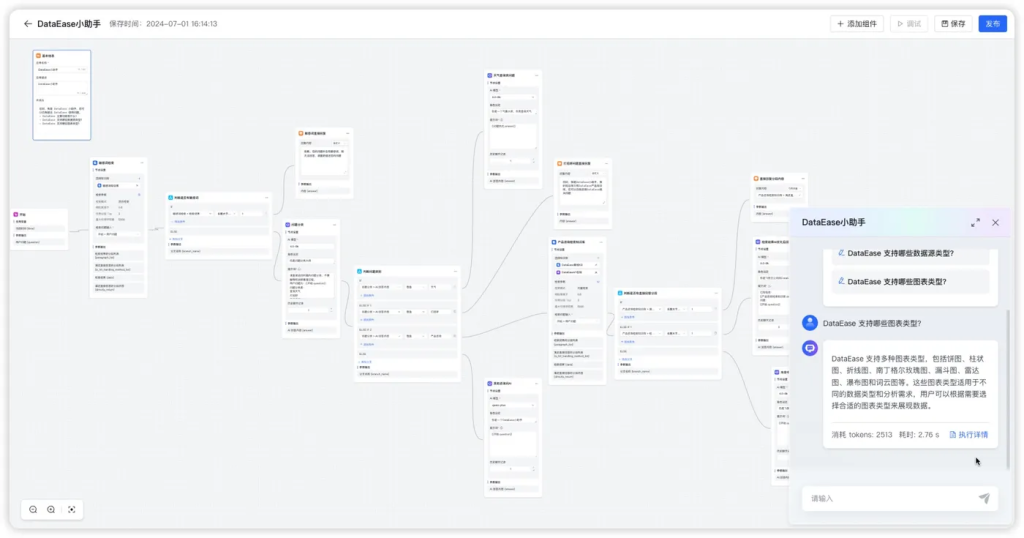Image resolution: width=1024 pixels, height=538 pixels.
Task: Zoom out the workflow canvas
Action: 33,509
